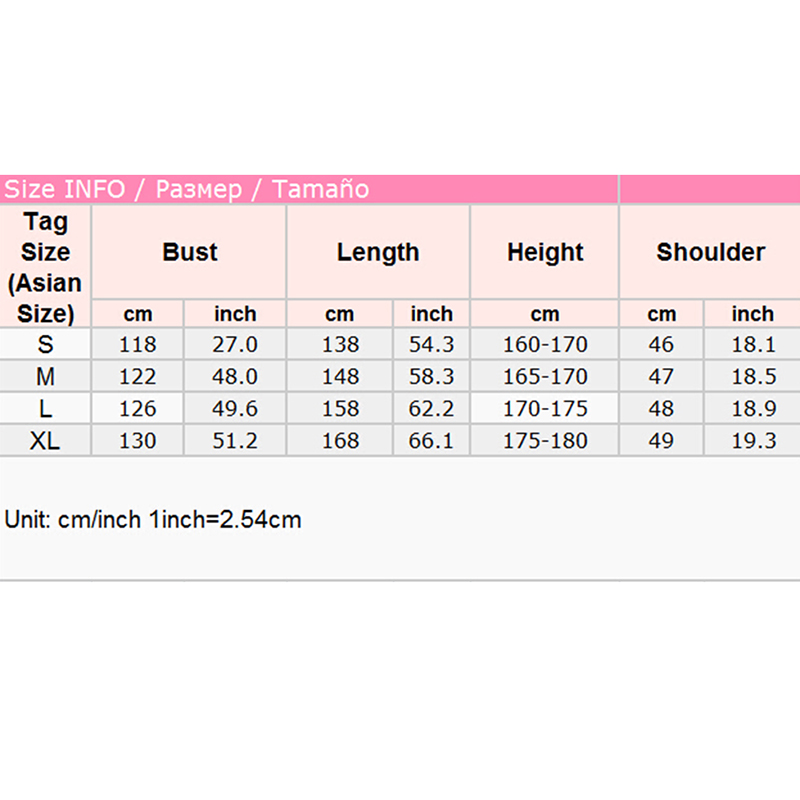800x800 pixels.
Task: Click the S size row label
Action: 45,345
